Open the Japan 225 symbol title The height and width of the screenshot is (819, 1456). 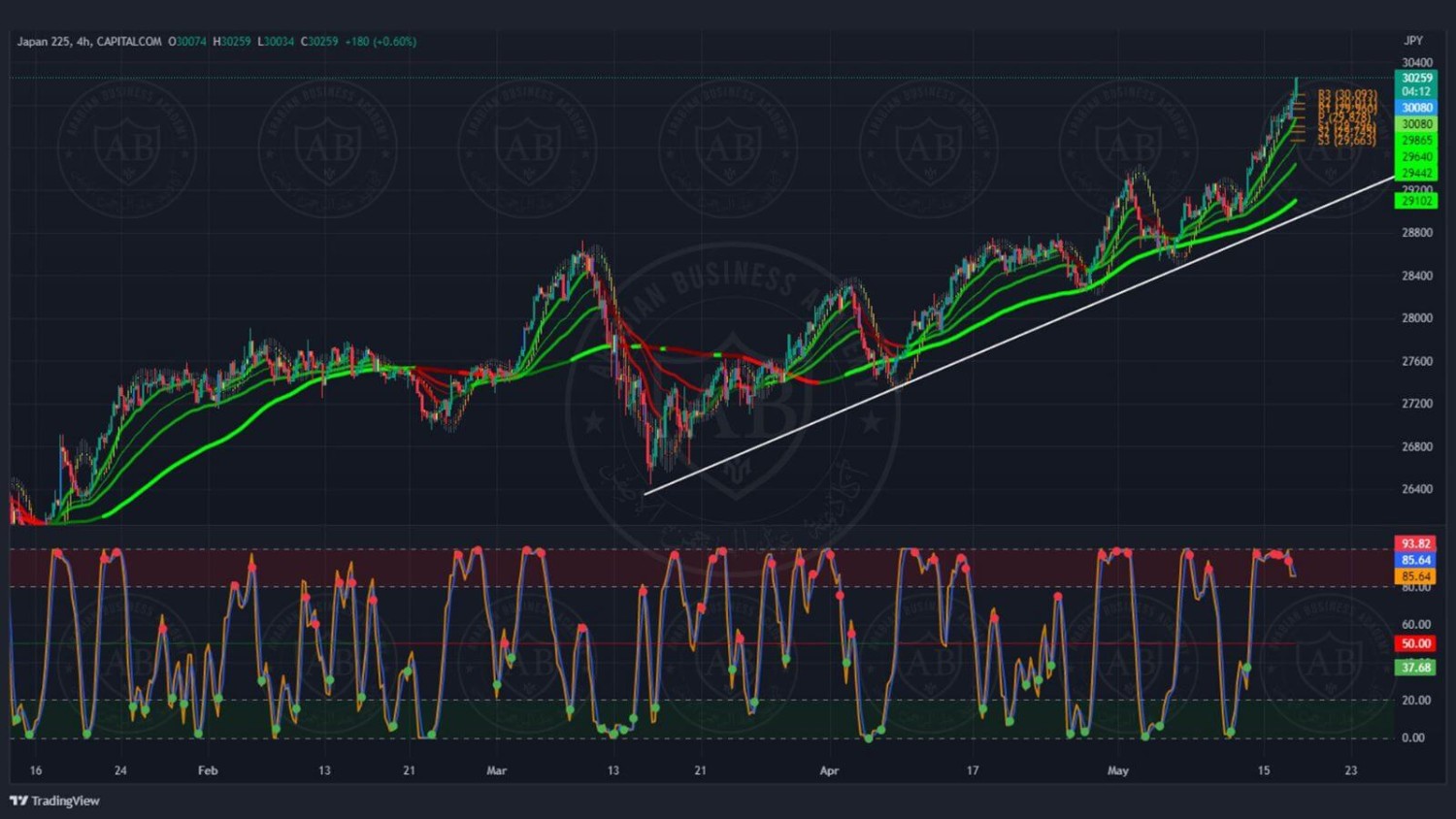tap(43, 42)
